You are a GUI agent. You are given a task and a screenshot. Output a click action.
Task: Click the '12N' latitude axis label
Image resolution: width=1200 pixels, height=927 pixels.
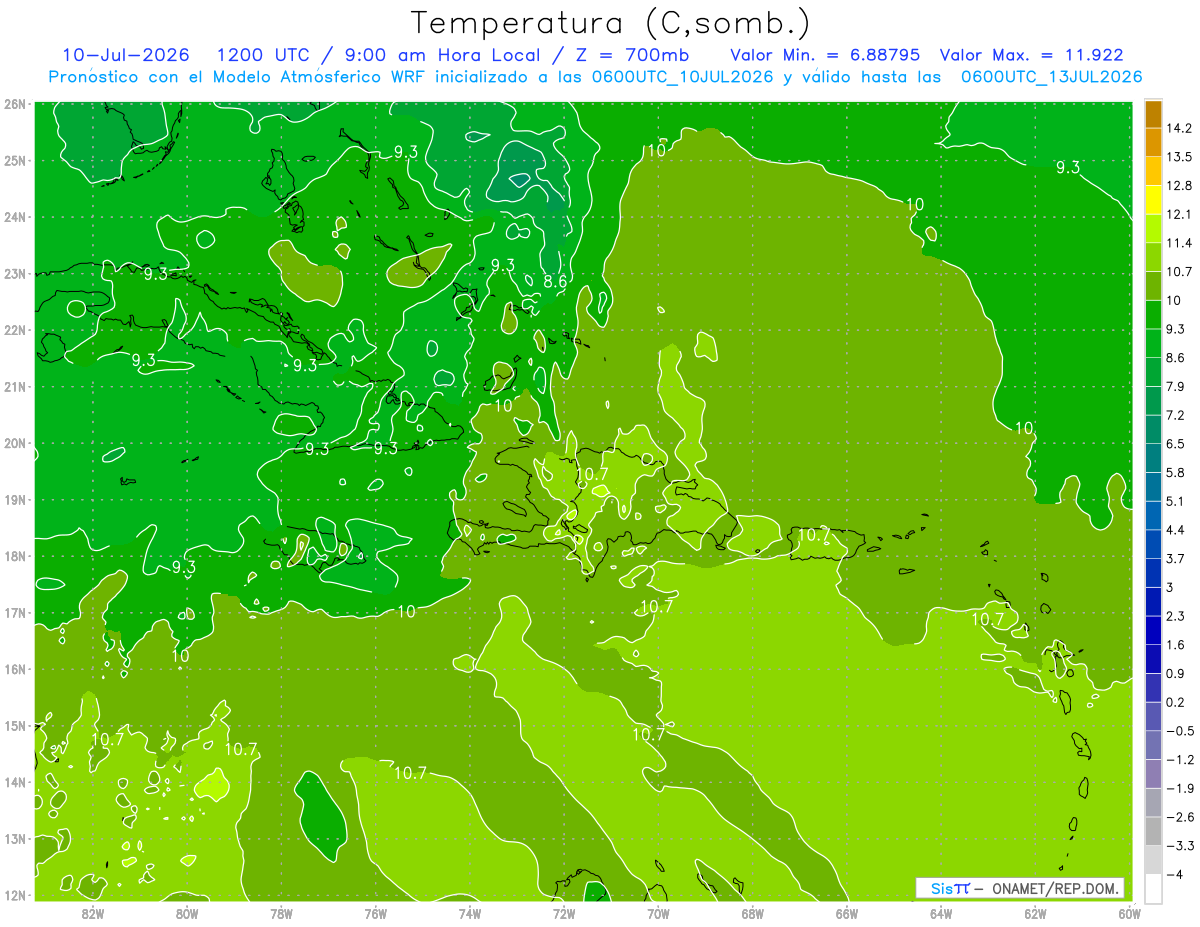coord(14,895)
